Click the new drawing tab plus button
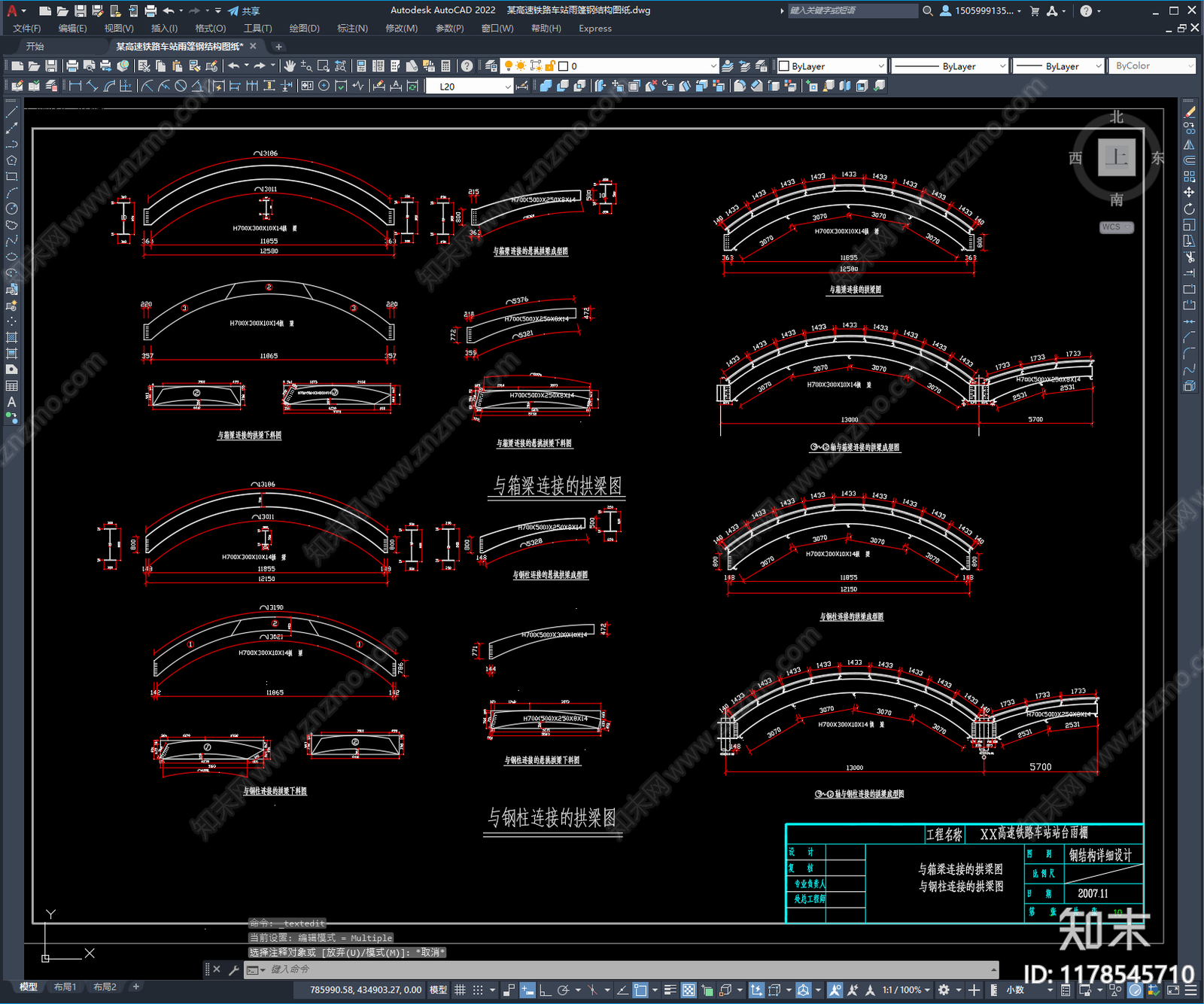The width and height of the screenshot is (1204, 1004). pos(278,47)
